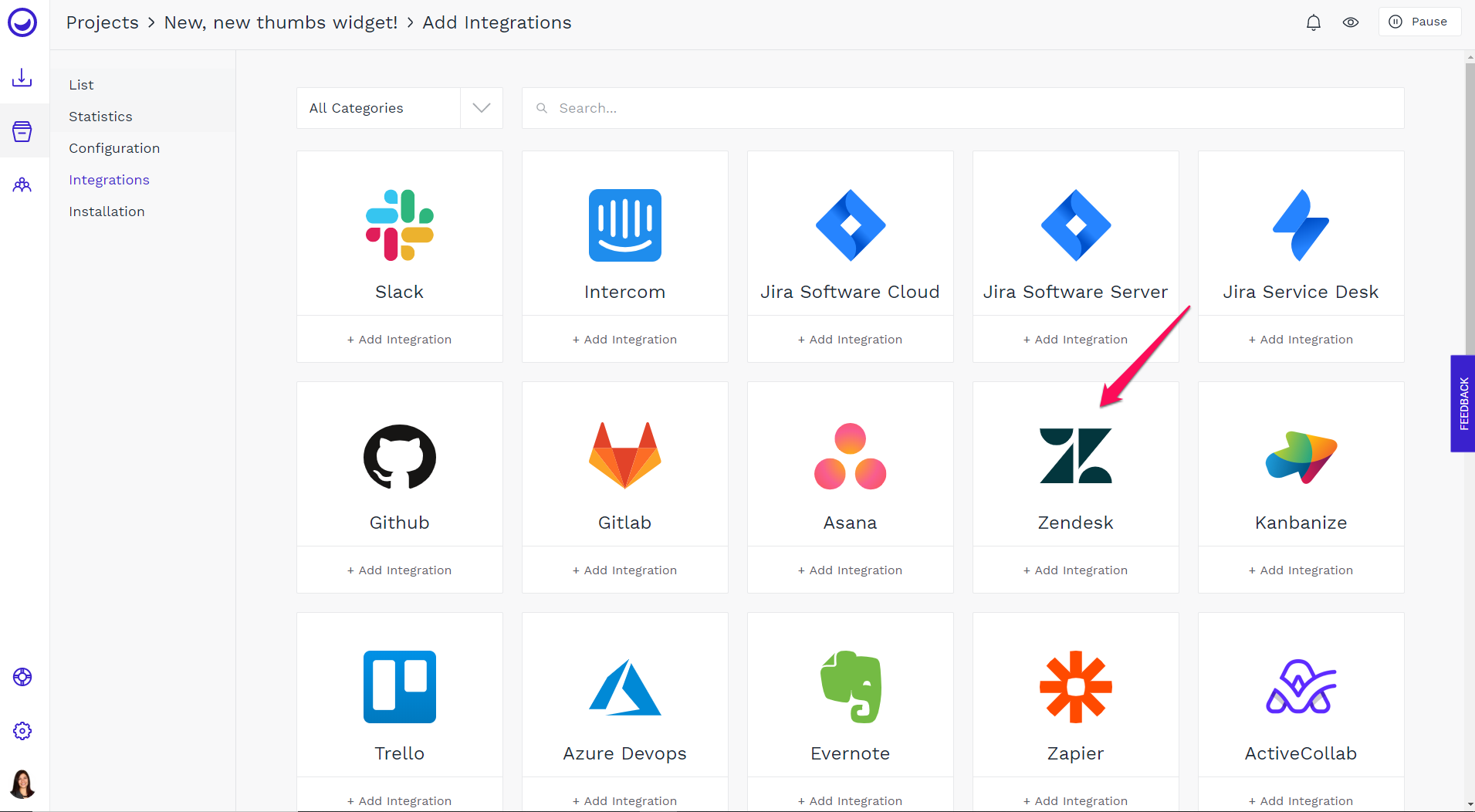The height and width of the screenshot is (812, 1475).
Task: Add Integration for Zendesk
Action: click(1076, 570)
